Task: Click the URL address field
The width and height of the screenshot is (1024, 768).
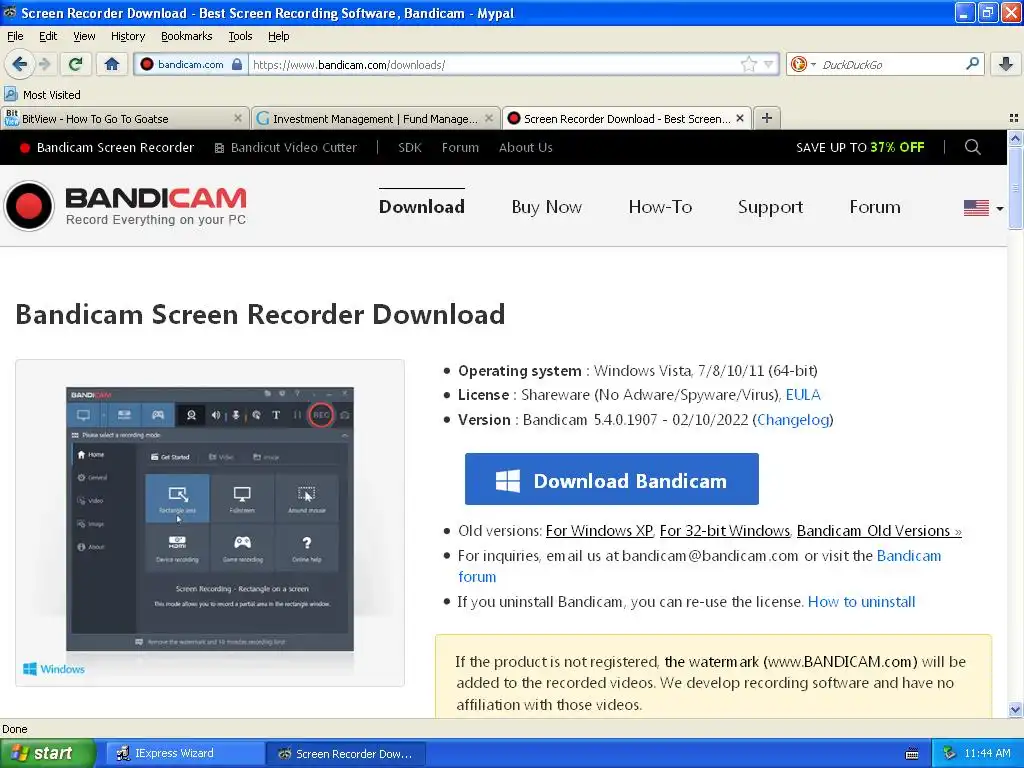Action: tap(495, 64)
